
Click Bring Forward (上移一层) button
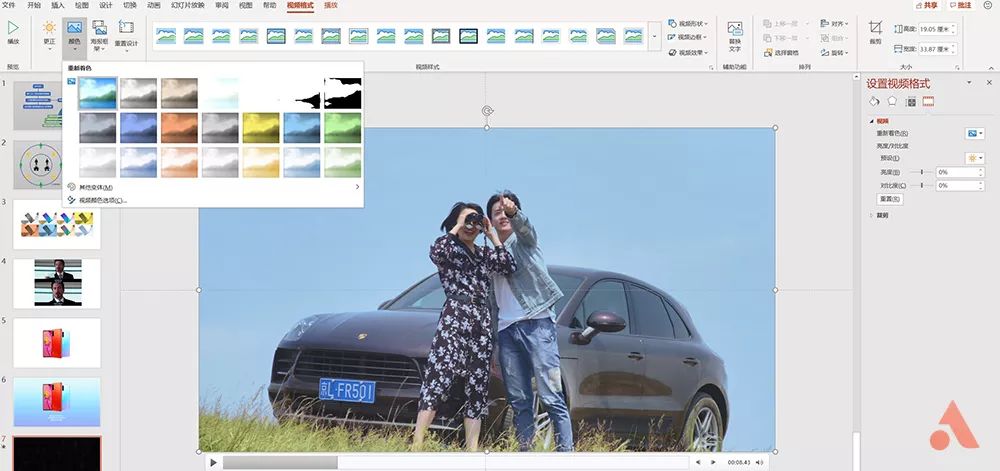click(x=786, y=24)
